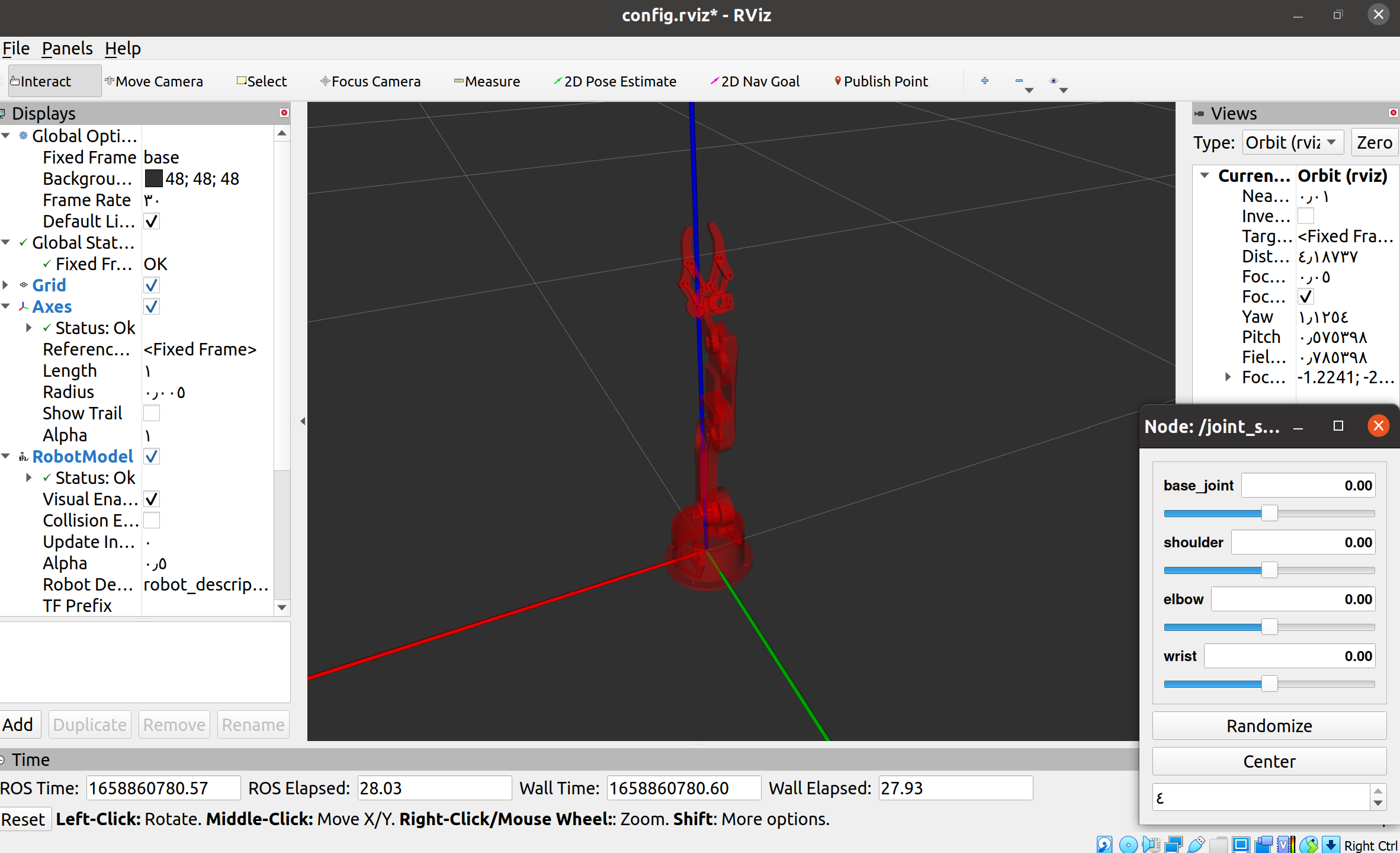Viewport: 1400px width, 853px height.
Task: Enable the Show Trail checkbox for Axes
Action: point(152,413)
